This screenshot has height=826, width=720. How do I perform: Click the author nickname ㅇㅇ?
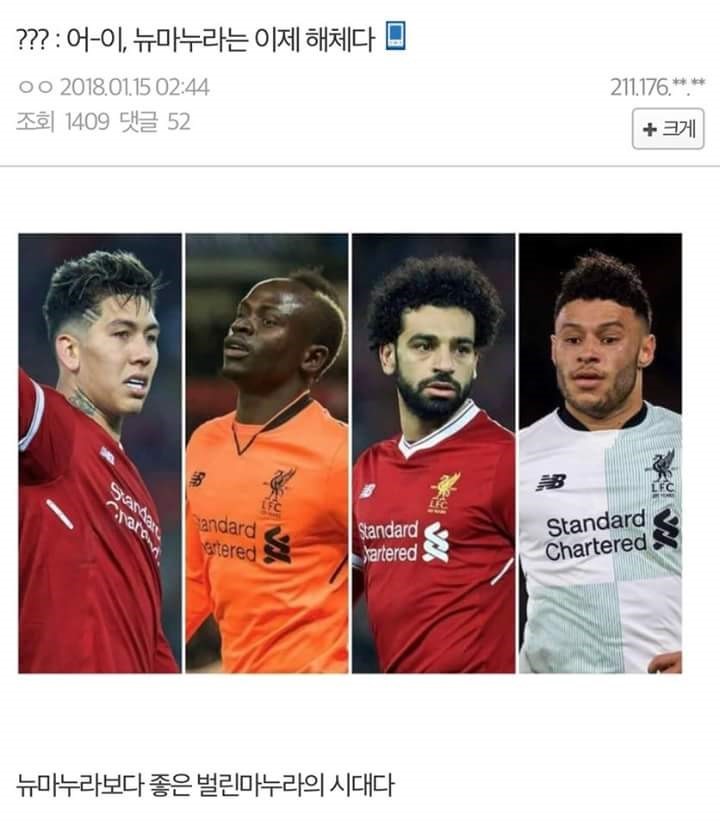point(36,87)
